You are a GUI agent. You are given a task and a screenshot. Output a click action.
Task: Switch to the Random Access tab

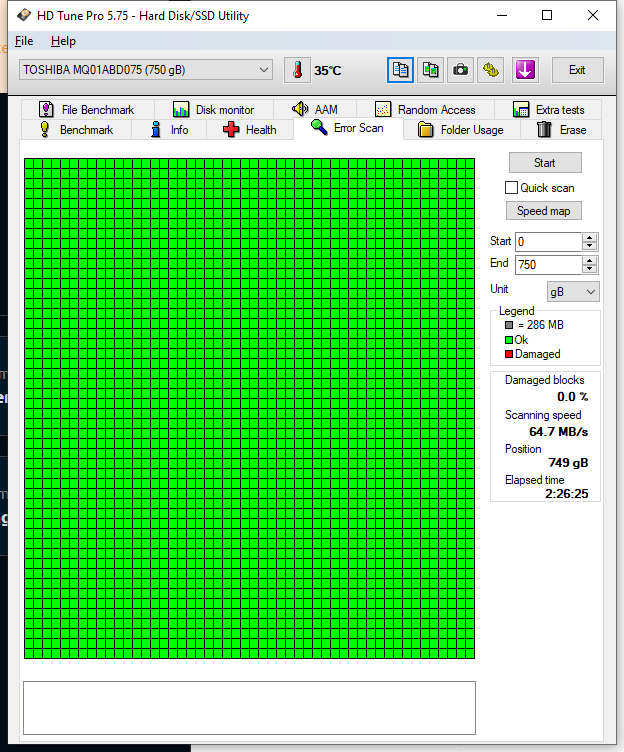[x=425, y=110]
